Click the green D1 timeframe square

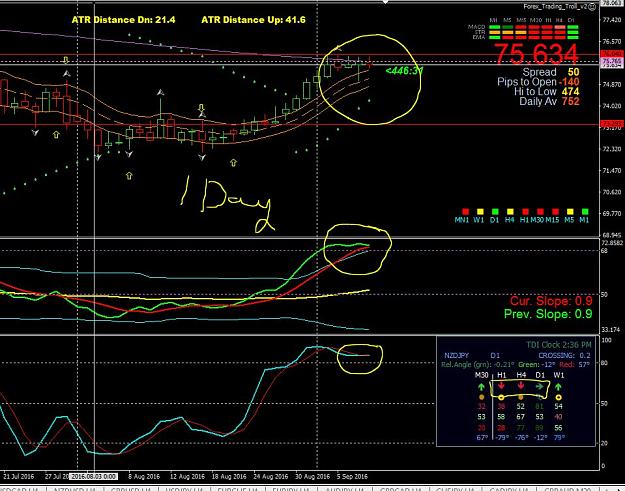(495, 212)
